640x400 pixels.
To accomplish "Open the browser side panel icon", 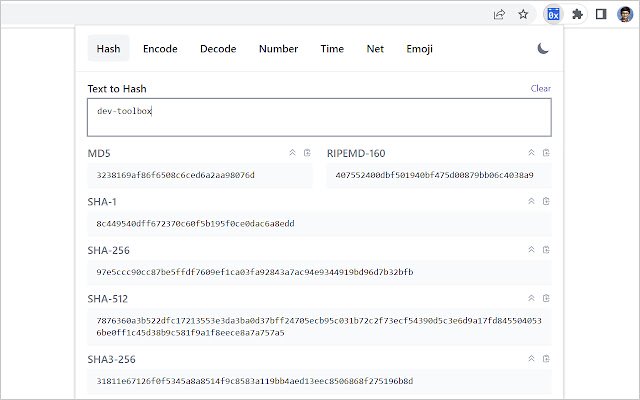I will pyautogui.click(x=601, y=15).
